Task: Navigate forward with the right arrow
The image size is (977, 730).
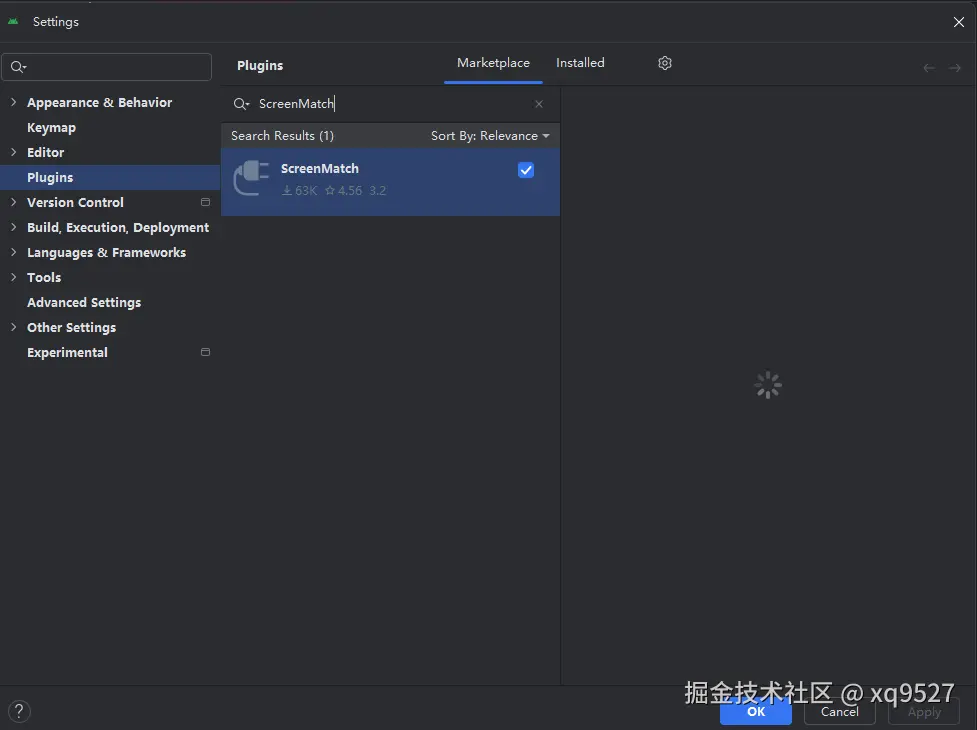Action: click(955, 68)
